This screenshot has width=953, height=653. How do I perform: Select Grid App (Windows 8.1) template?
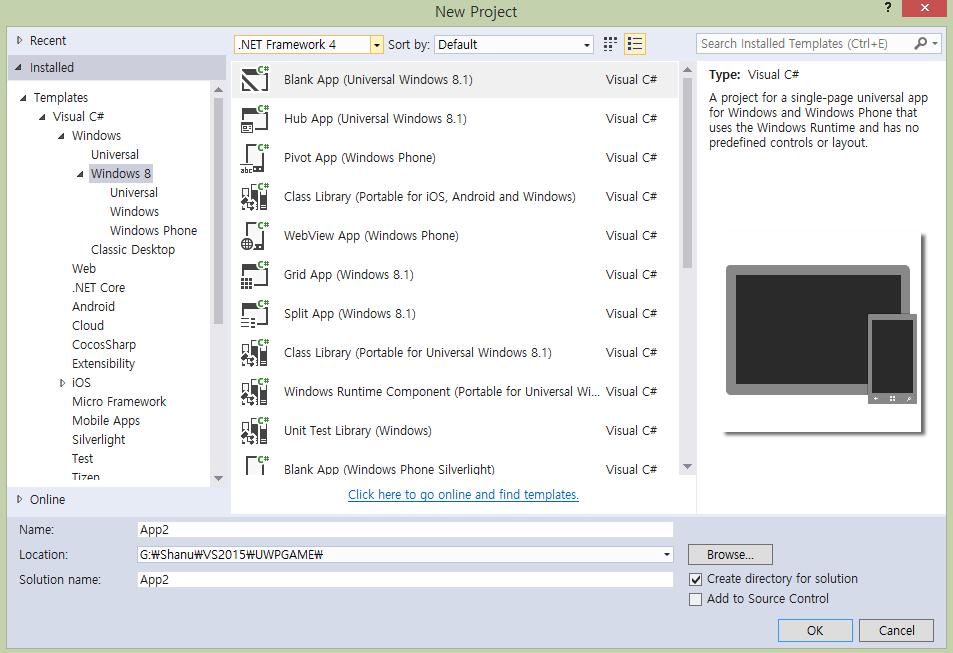pos(455,274)
